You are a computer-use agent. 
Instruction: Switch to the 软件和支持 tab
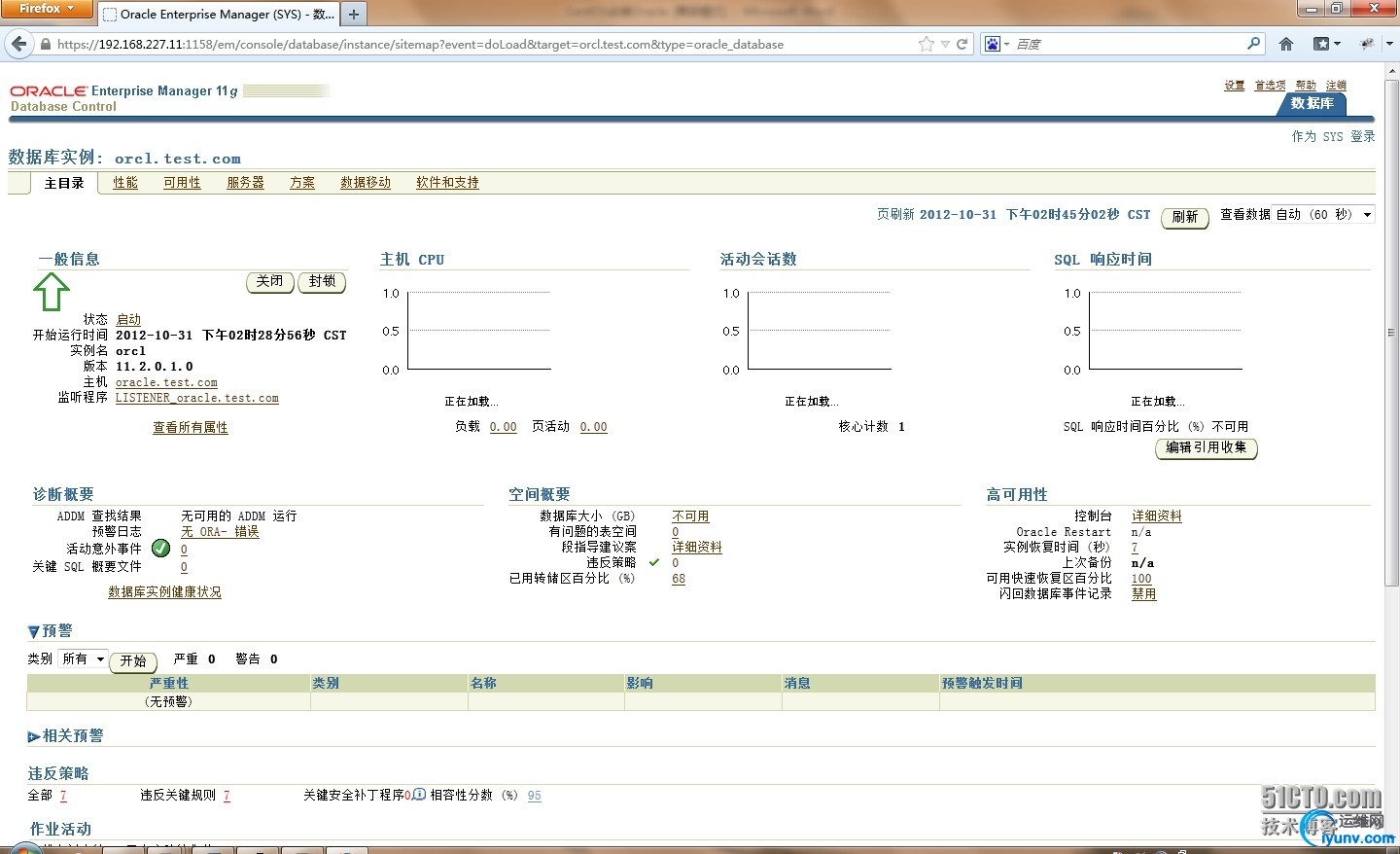[447, 183]
